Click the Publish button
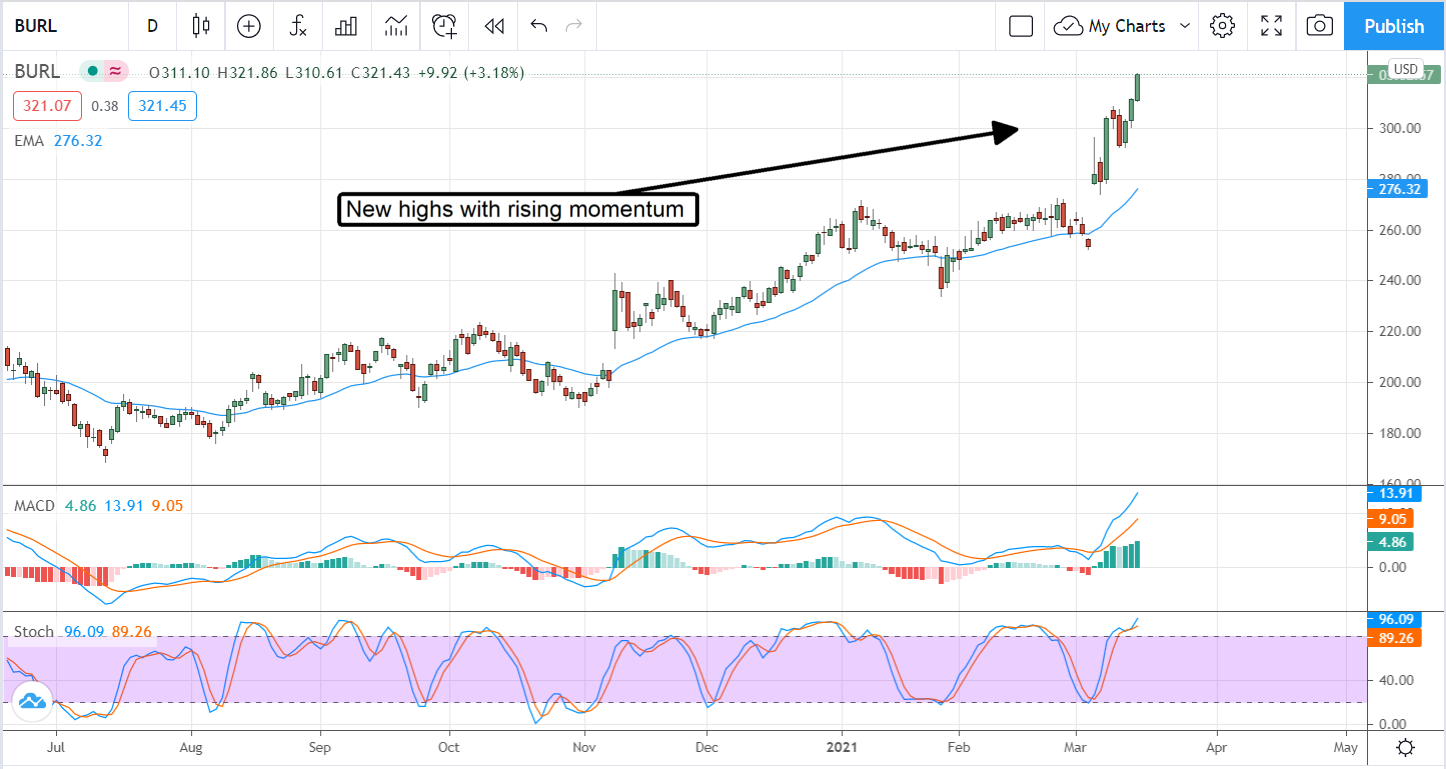The width and height of the screenshot is (1446, 769). (1394, 26)
